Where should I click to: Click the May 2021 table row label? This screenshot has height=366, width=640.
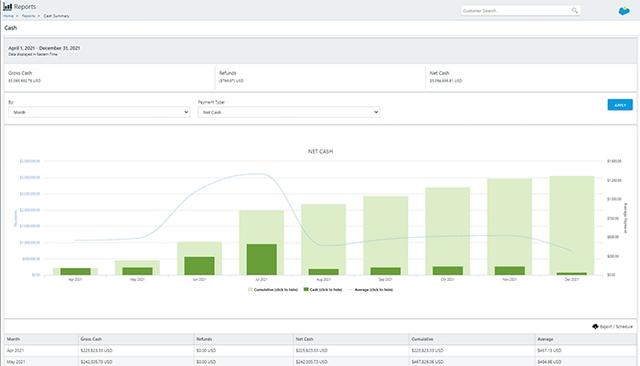click(16, 362)
